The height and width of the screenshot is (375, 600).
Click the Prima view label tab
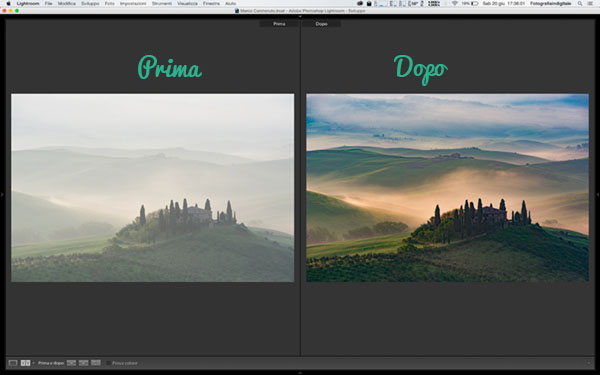pyautogui.click(x=279, y=24)
